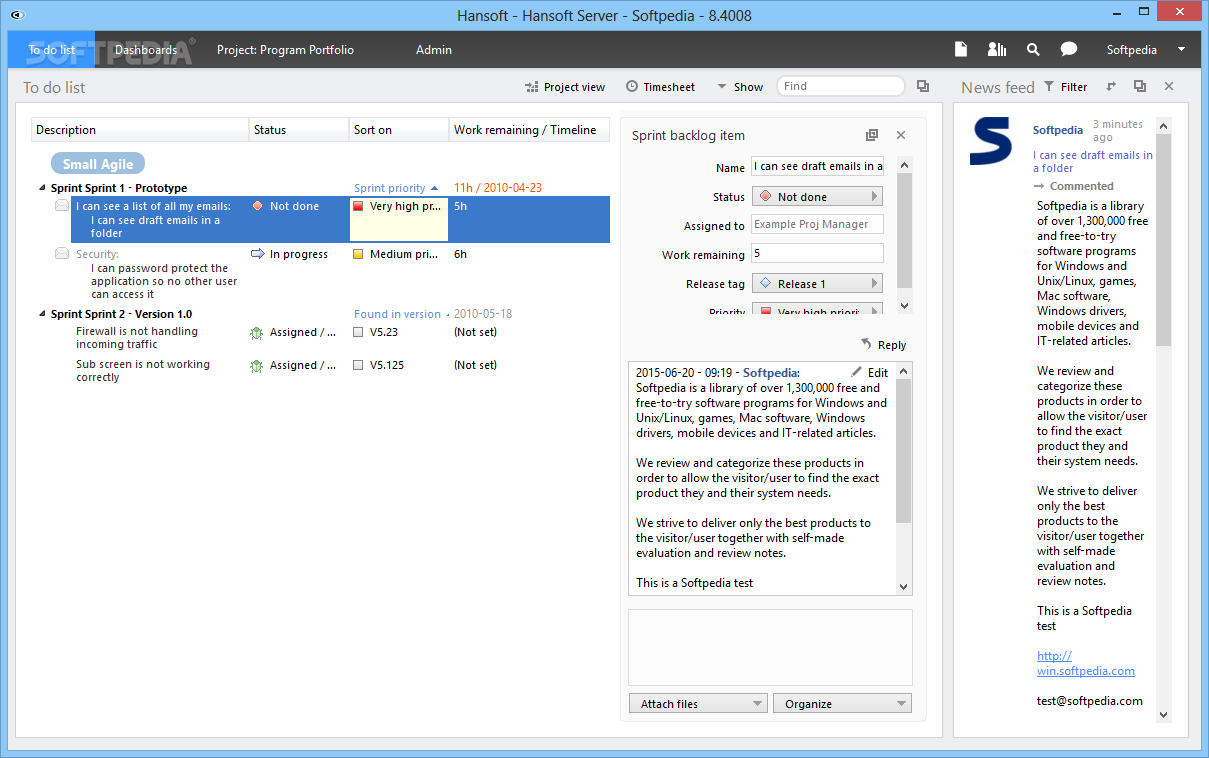This screenshot has height=758, width=1209.
Task: Click bug icon for Sub screen item
Action: [257, 365]
